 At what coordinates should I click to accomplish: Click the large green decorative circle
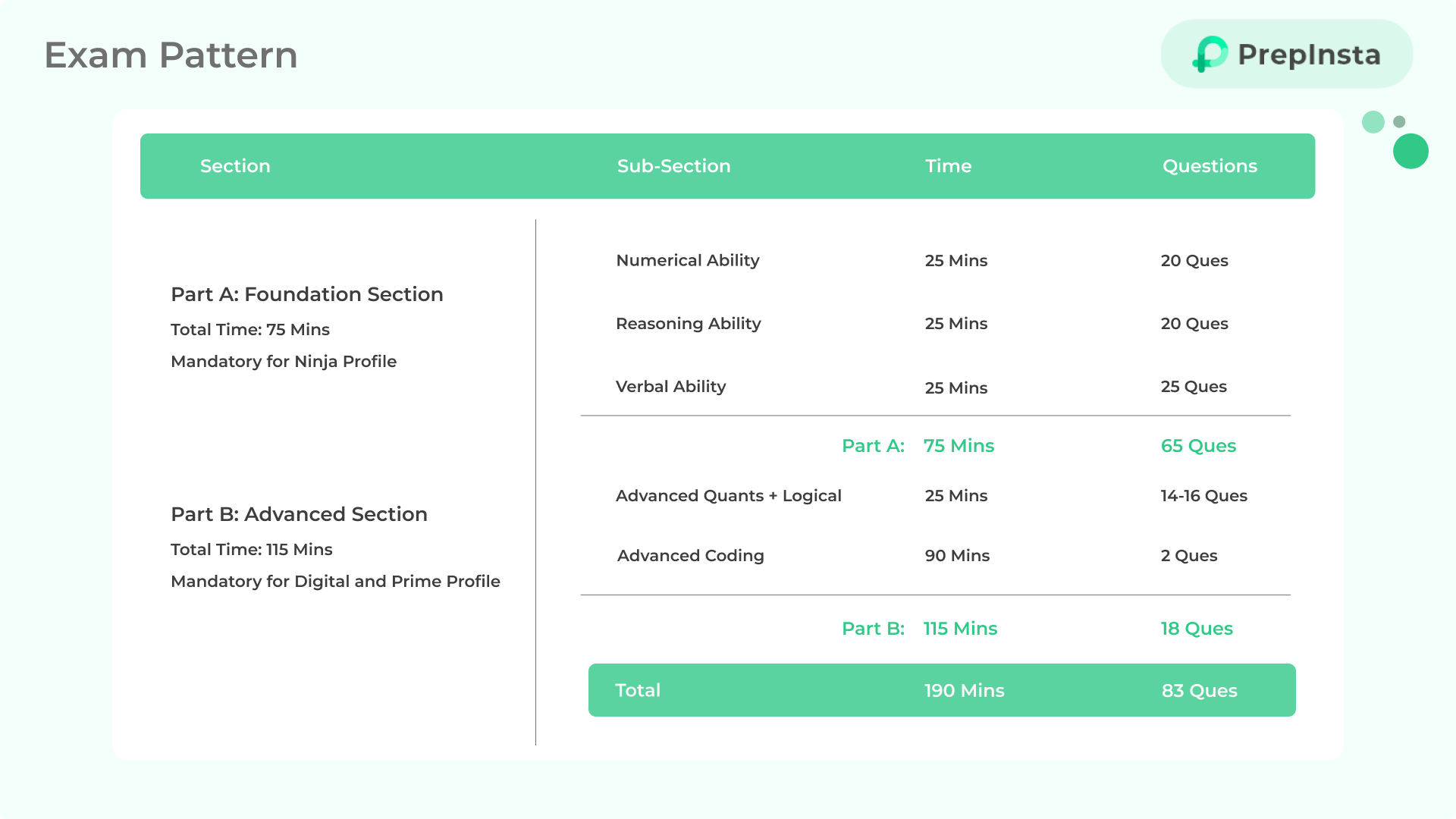[x=1410, y=151]
